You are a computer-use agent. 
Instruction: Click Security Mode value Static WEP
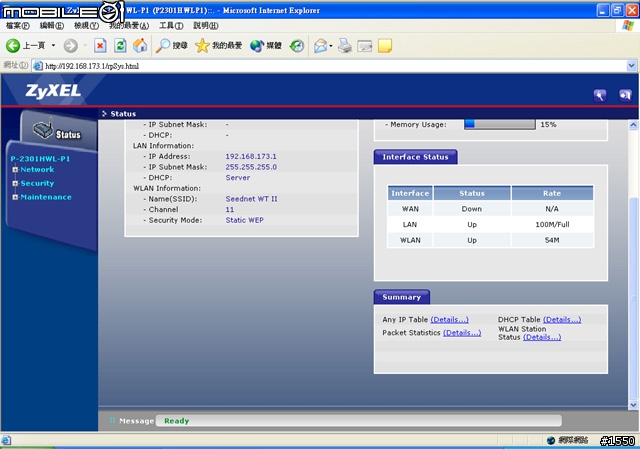[x=244, y=220]
